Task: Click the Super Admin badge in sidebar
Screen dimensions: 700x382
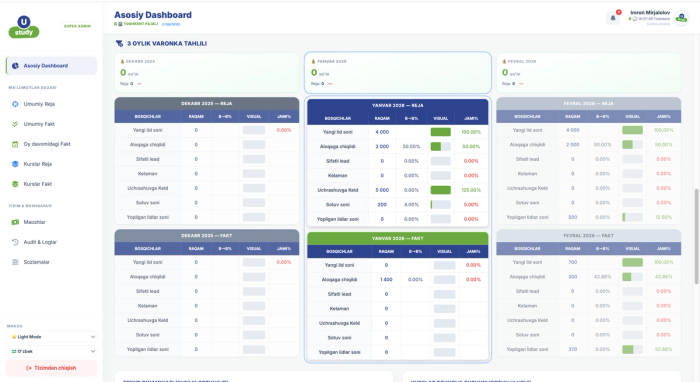Action: pyautogui.click(x=77, y=26)
